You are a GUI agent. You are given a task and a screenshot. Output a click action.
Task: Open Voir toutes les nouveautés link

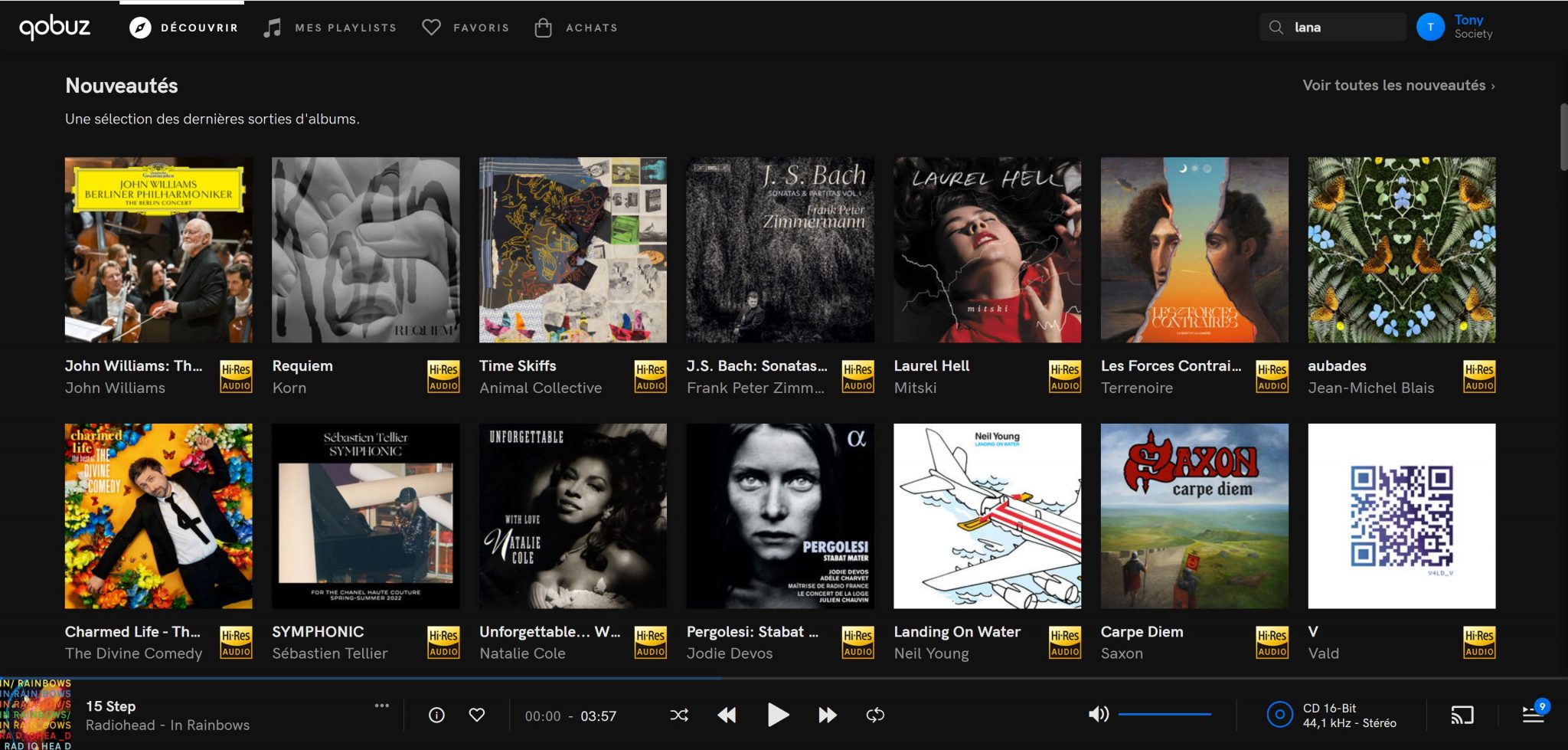pos(1399,85)
